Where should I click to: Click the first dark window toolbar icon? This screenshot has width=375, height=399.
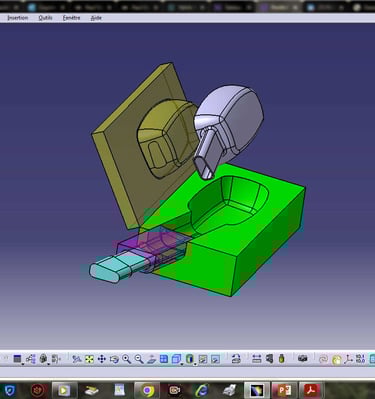click(17, 359)
